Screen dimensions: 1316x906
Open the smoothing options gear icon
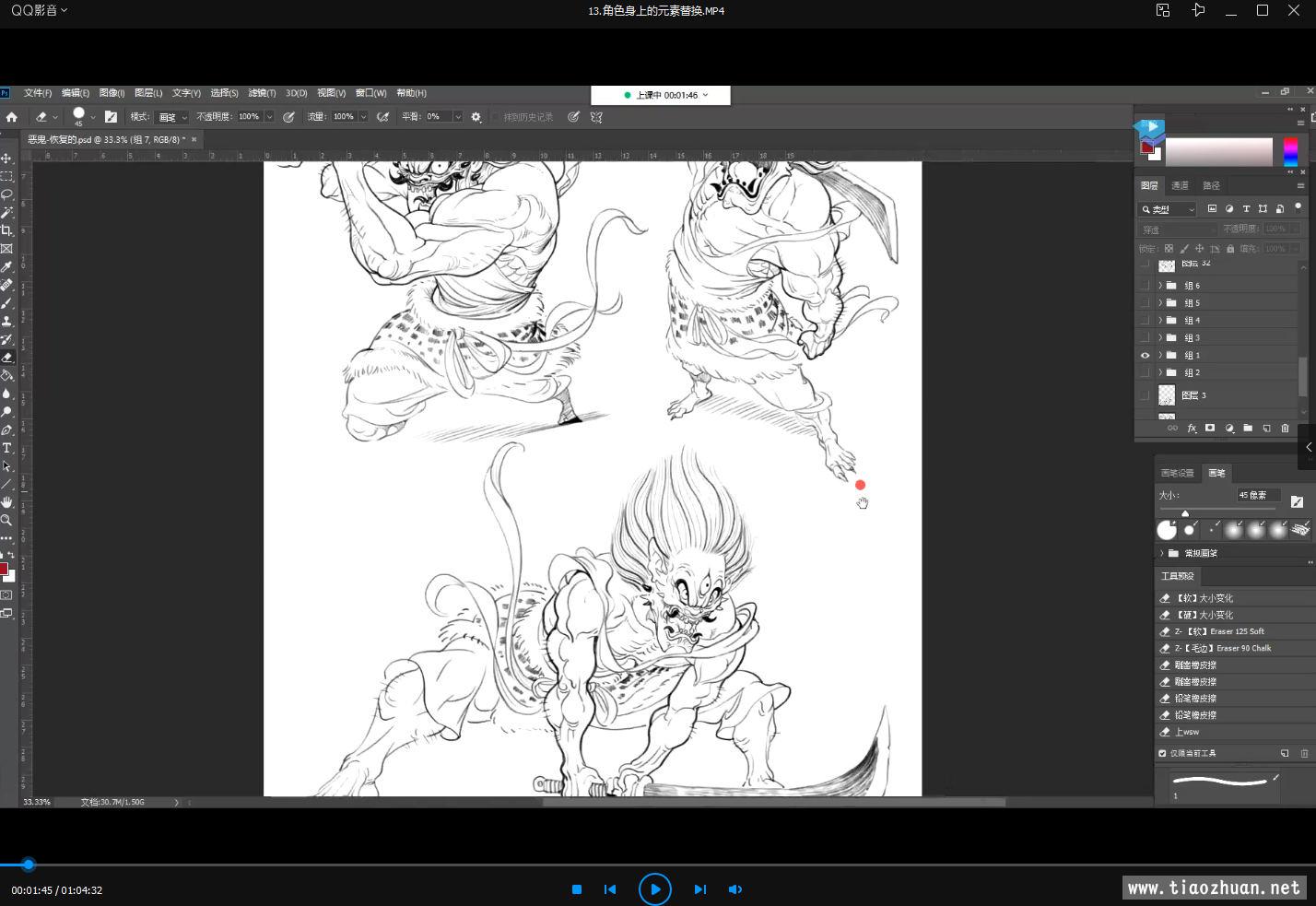(x=476, y=117)
